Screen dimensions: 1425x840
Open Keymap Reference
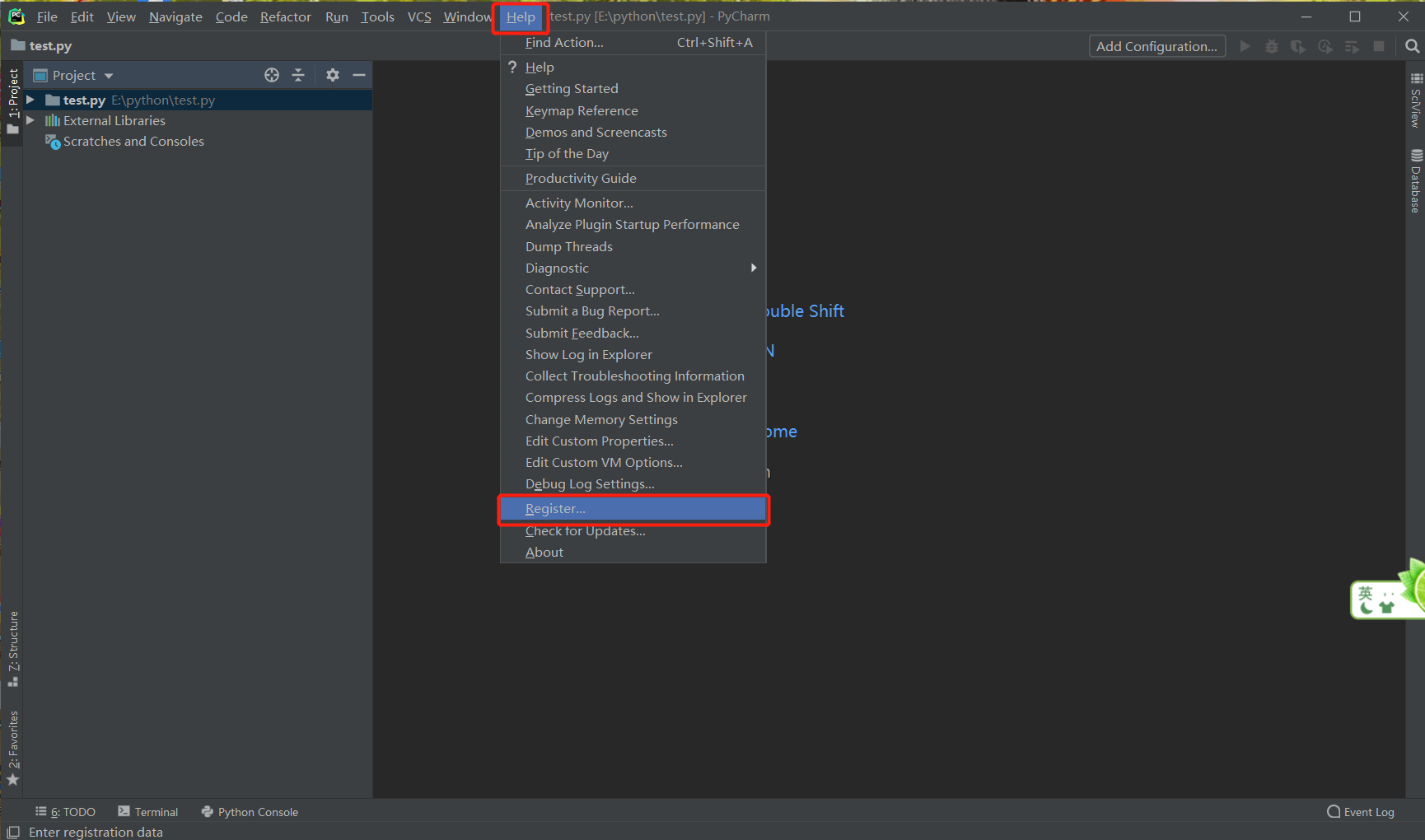pos(633,110)
